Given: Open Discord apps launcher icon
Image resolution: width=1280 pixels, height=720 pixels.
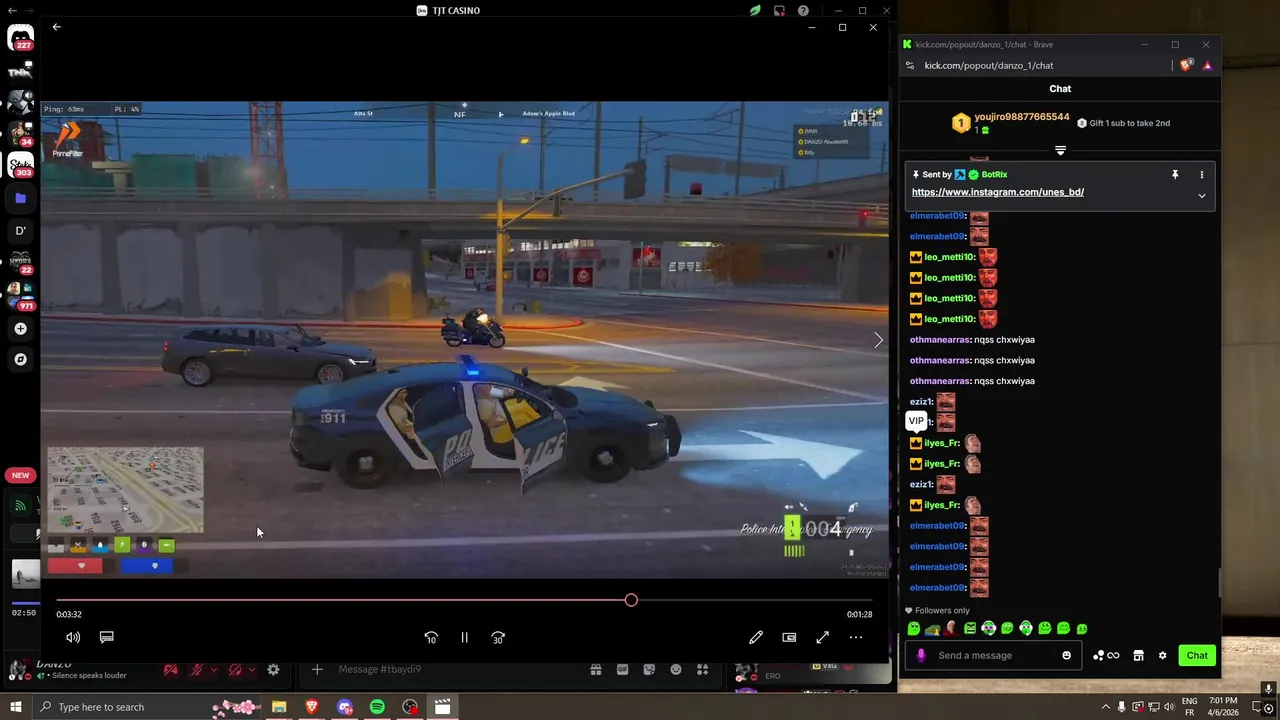Looking at the screenshot, I should pos(703,670).
